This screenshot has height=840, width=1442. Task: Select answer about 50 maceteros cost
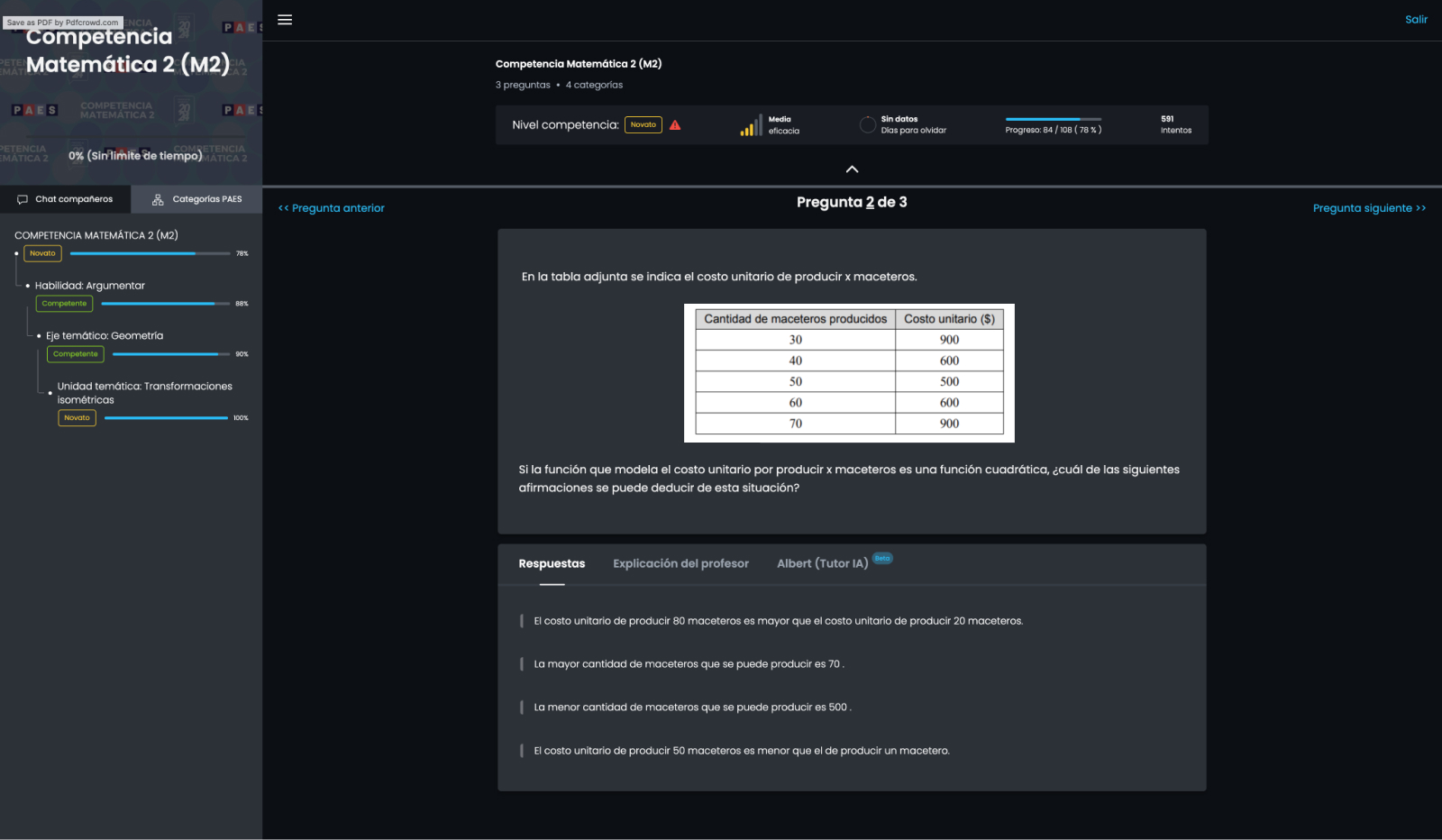[x=741, y=751]
